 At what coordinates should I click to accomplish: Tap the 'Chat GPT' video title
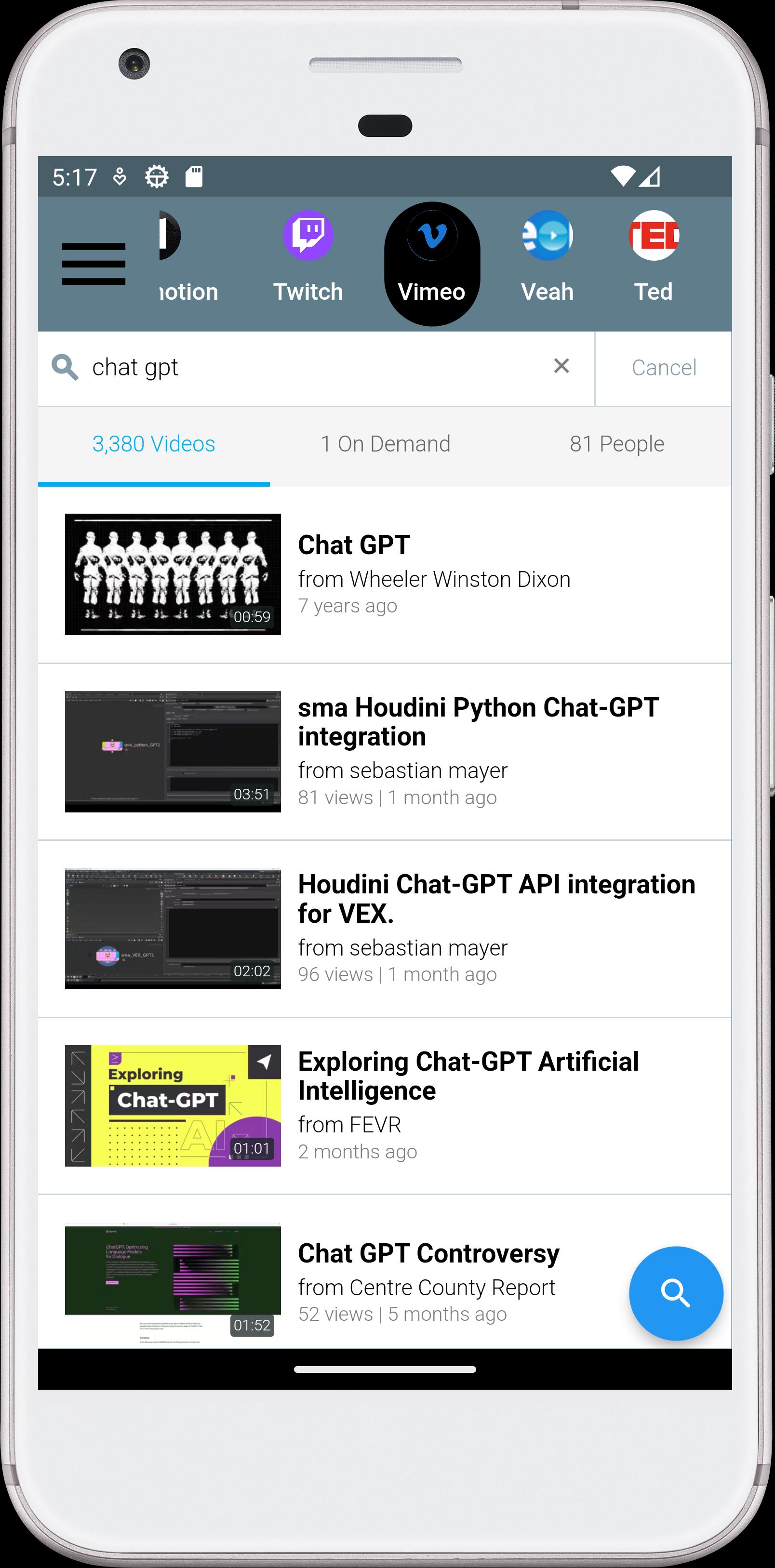click(354, 545)
